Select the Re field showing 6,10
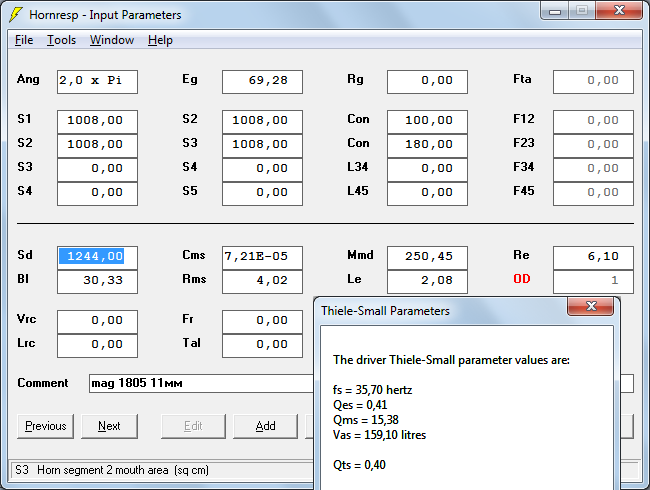 click(592, 257)
